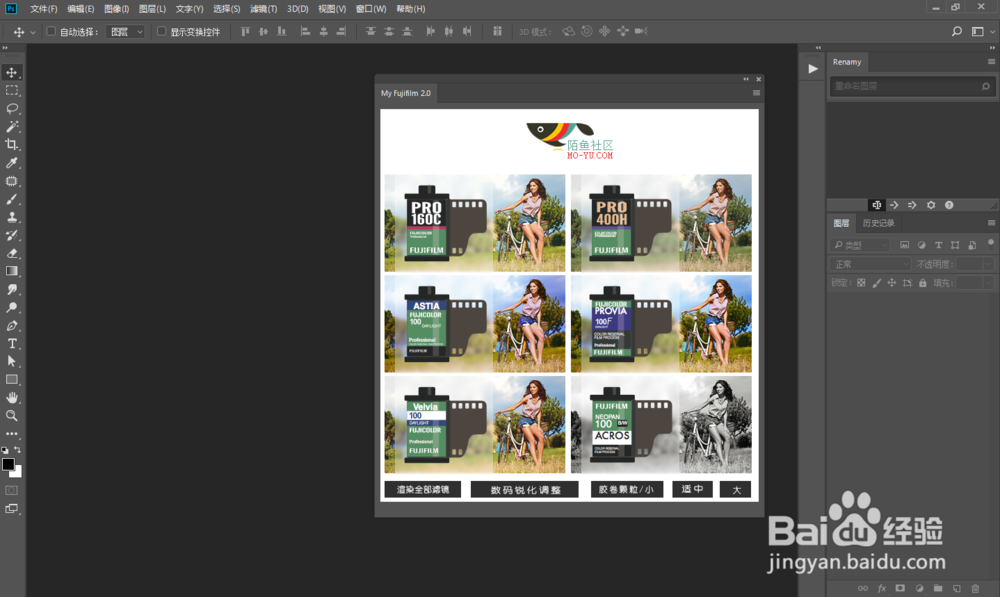
Task: Open the workspace switcher dropdown
Action: tap(982, 31)
